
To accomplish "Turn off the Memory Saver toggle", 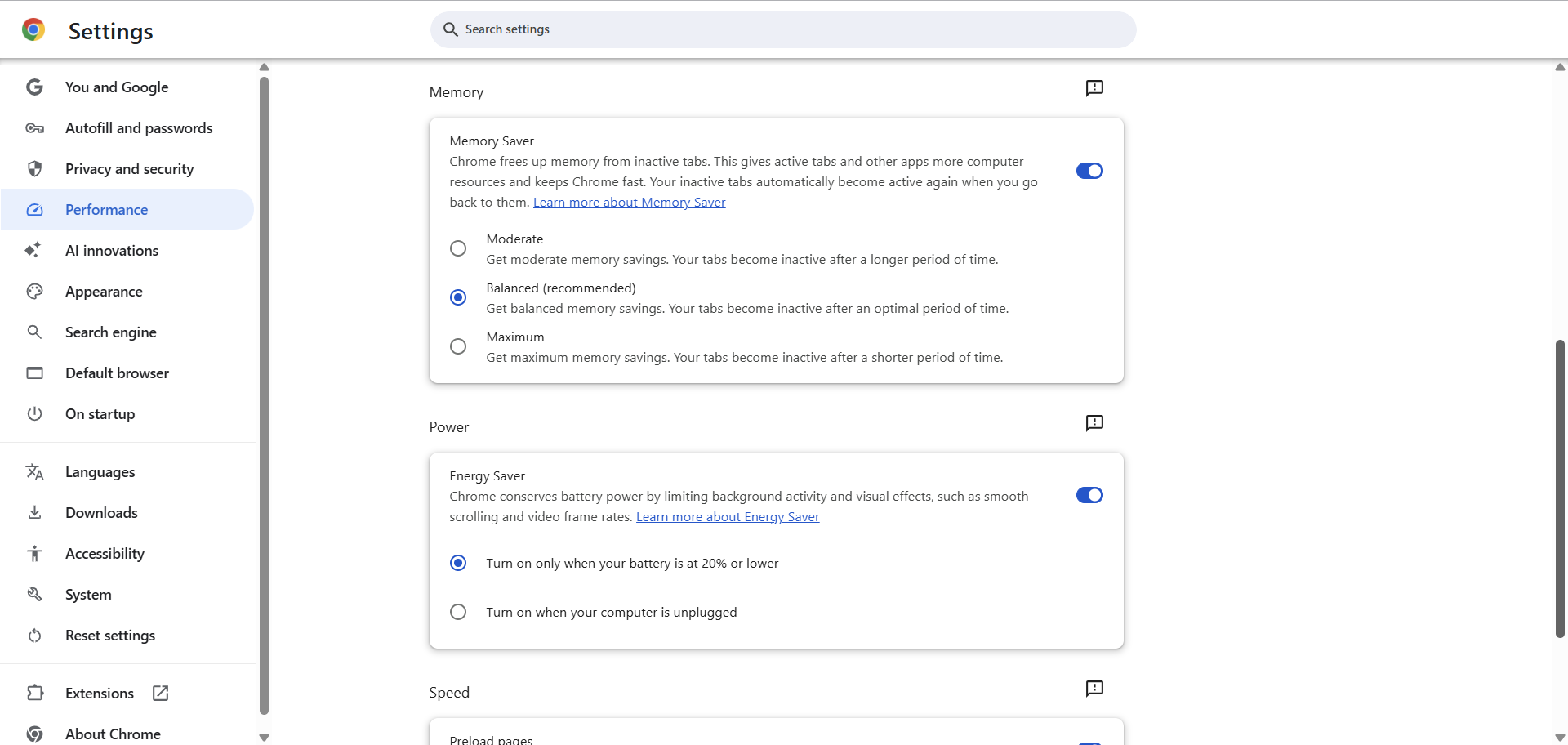I will (x=1089, y=171).
